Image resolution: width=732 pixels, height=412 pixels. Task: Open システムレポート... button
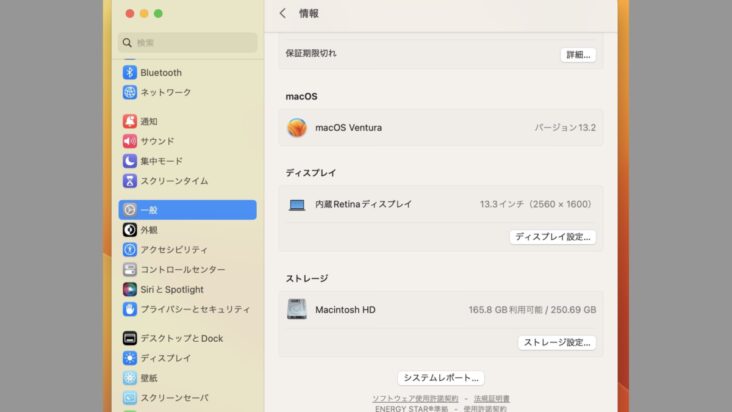tap(441, 378)
